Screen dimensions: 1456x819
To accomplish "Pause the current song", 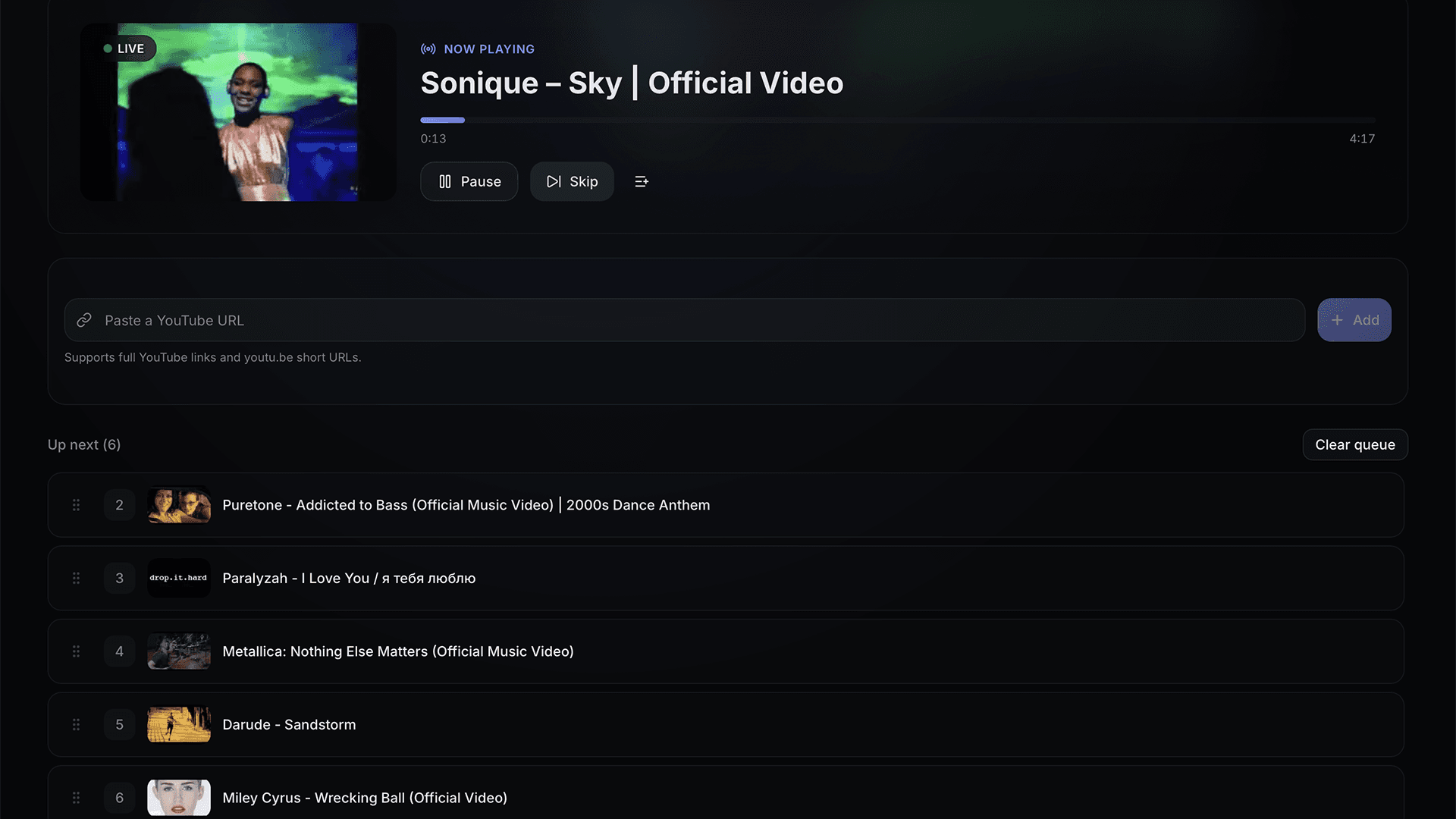I will pyautogui.click(x=469, y=181).
